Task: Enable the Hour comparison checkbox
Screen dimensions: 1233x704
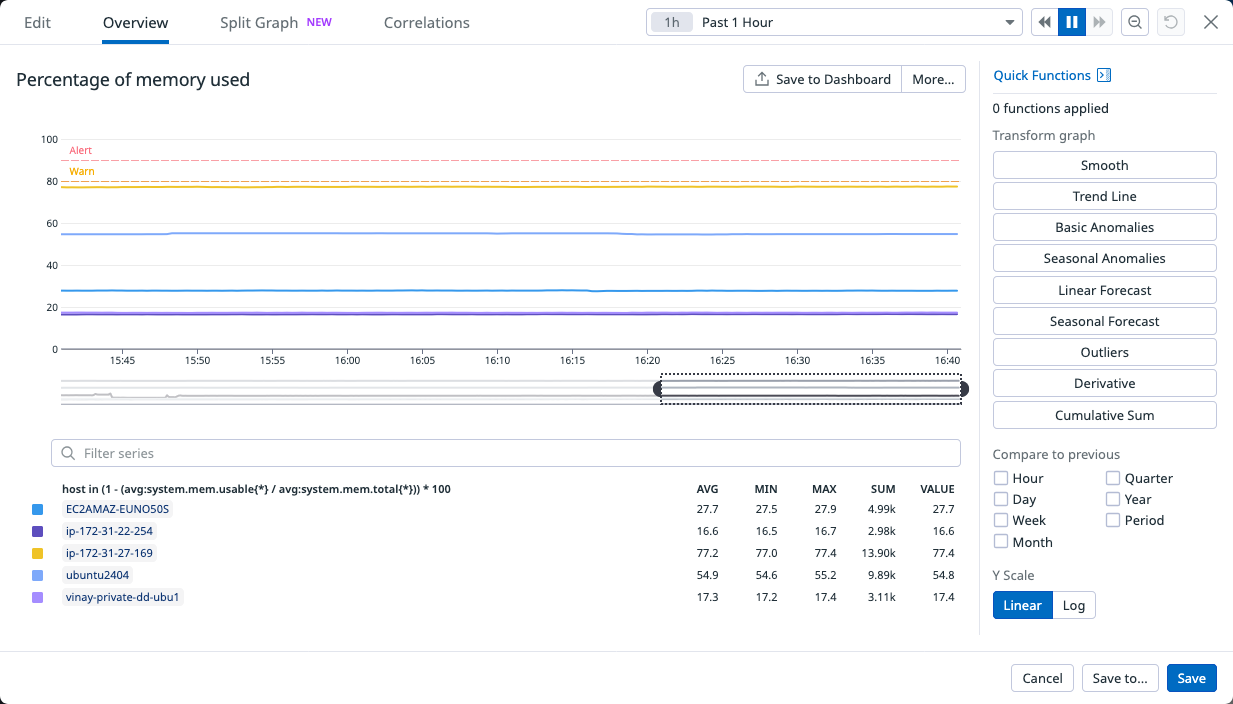Action: click(x=1001, y=478)
